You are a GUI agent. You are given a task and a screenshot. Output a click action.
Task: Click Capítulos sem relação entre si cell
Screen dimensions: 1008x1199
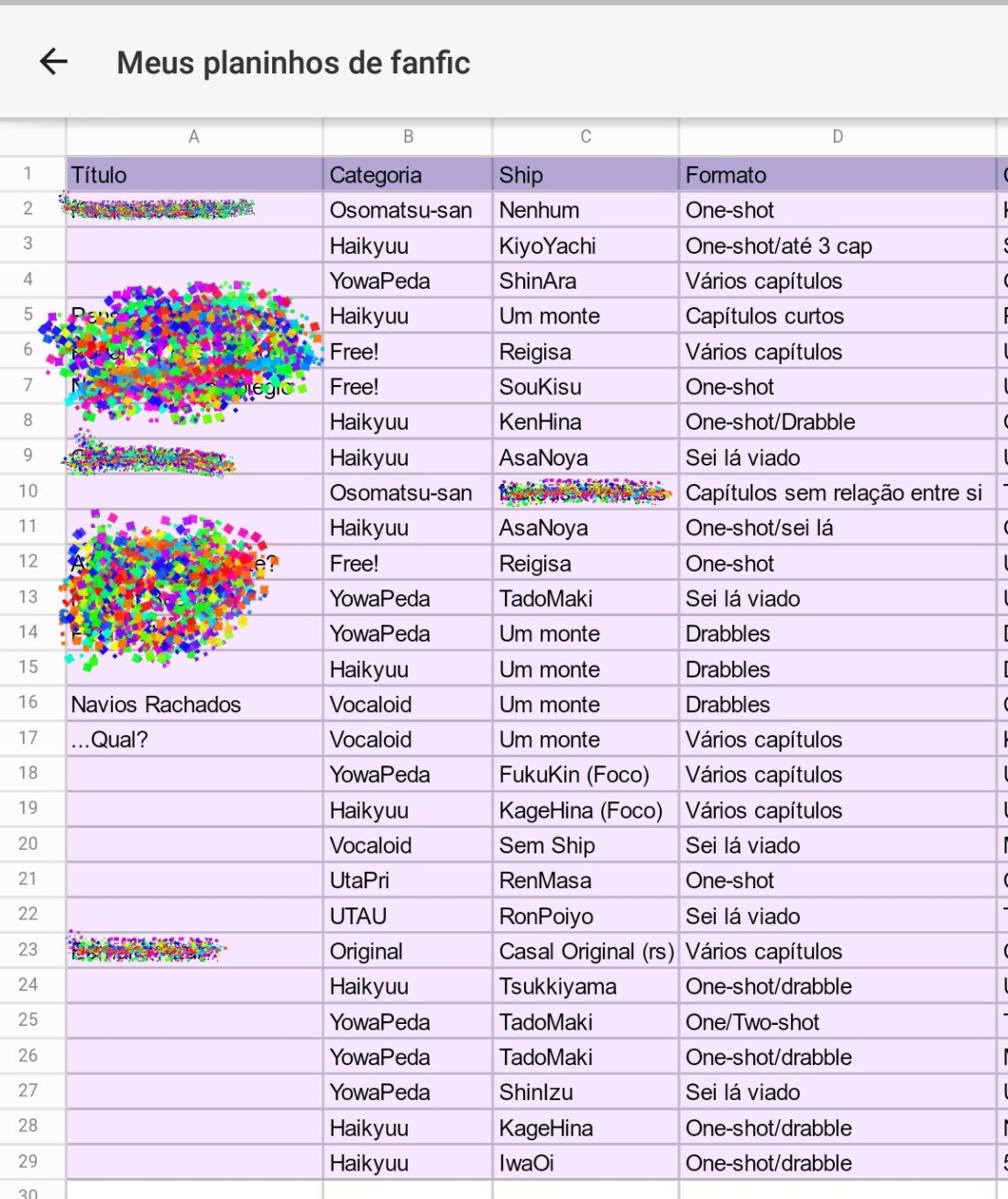[837, 493]
